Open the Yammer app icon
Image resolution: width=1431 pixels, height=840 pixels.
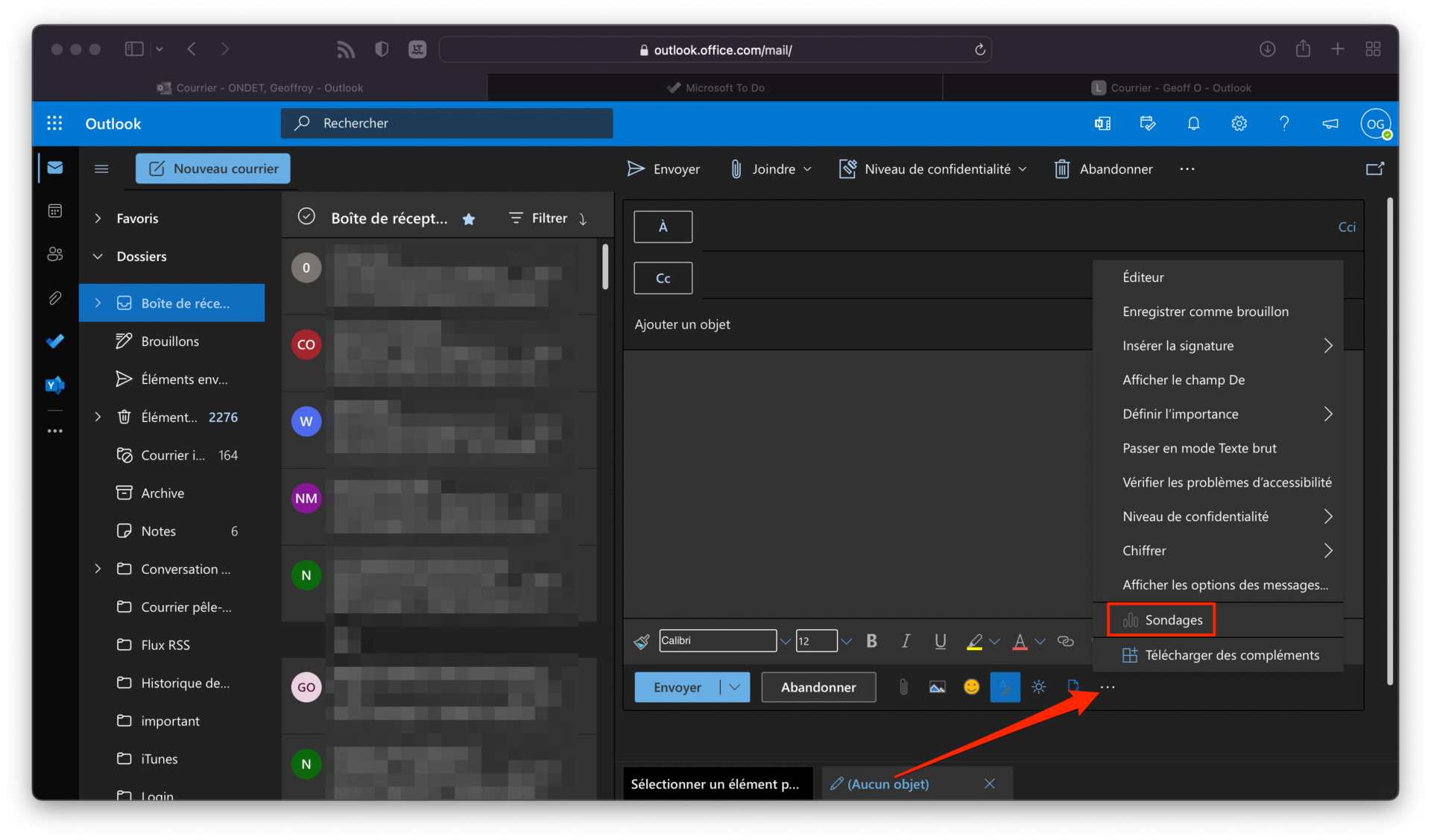click(55, 385)
